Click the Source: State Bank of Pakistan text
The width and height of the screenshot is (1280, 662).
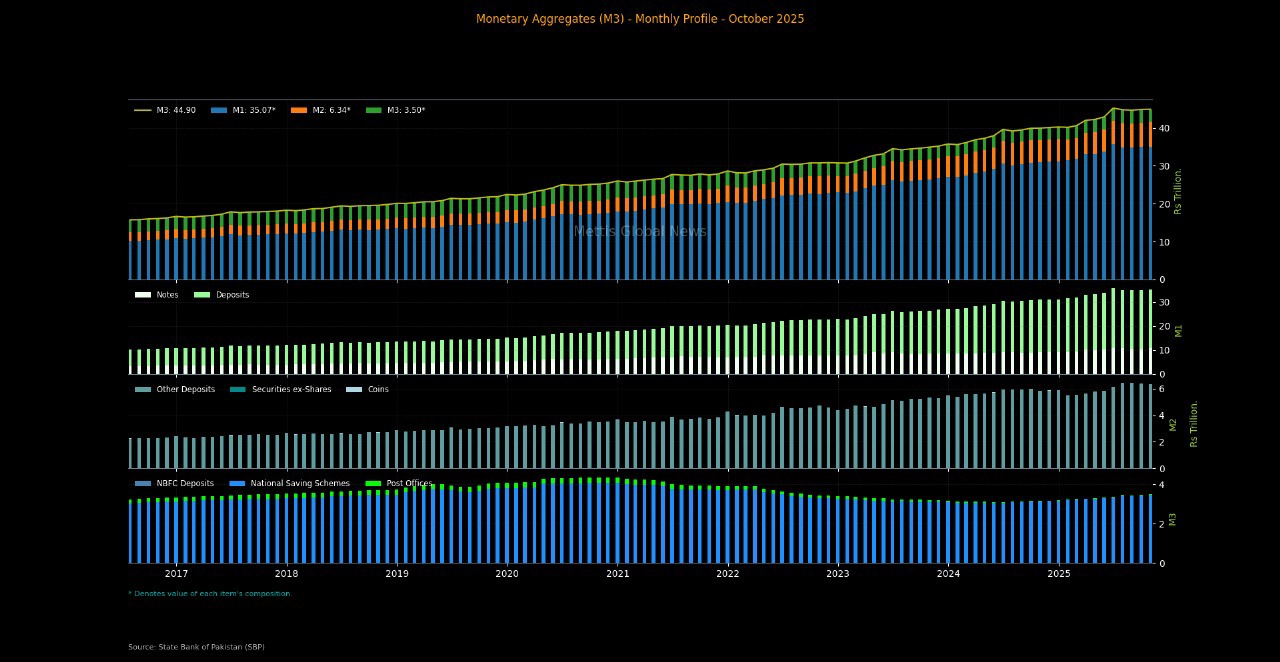[196, 647]
